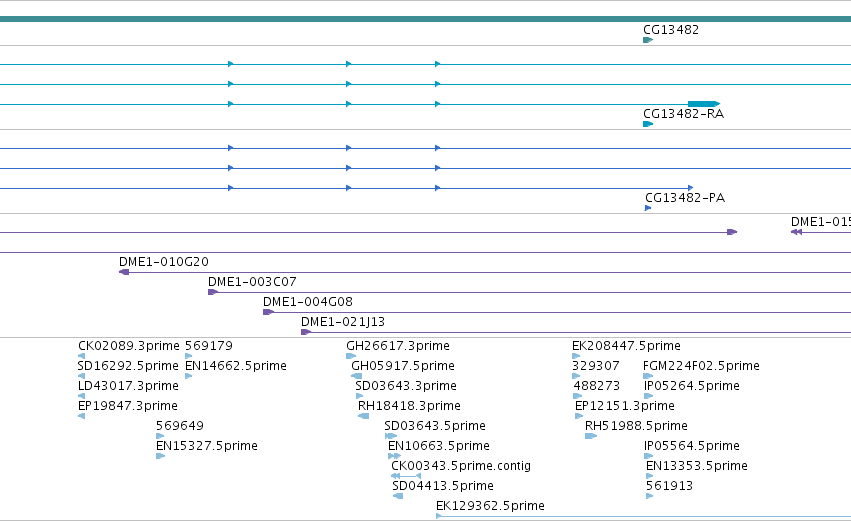Select the CG13482-RA transcript label
The width and height of the screenshot is (851, 521).
coord(683,114)
